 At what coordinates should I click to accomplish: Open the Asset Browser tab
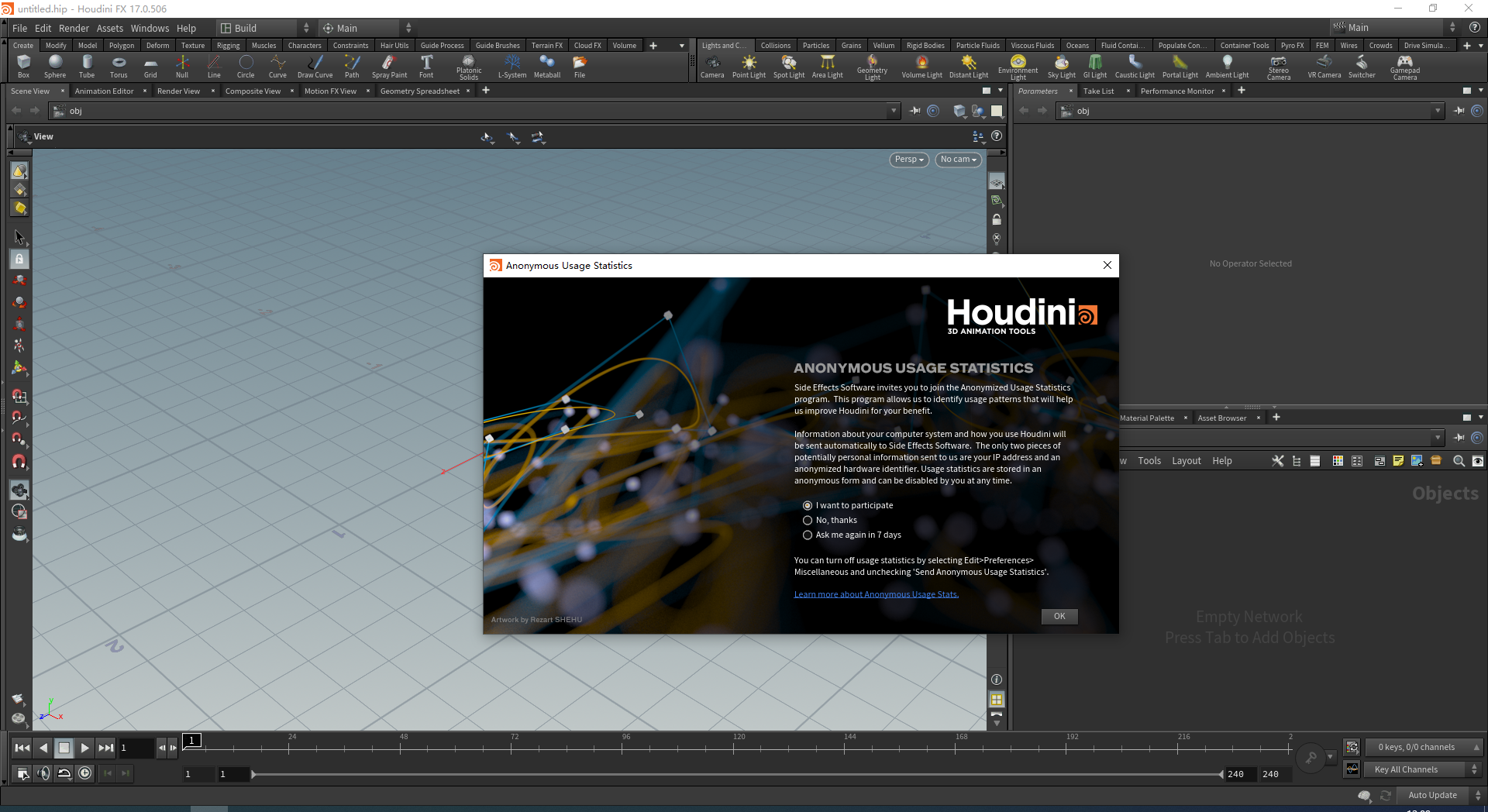pyautogui.click(x=1222, y=418)
